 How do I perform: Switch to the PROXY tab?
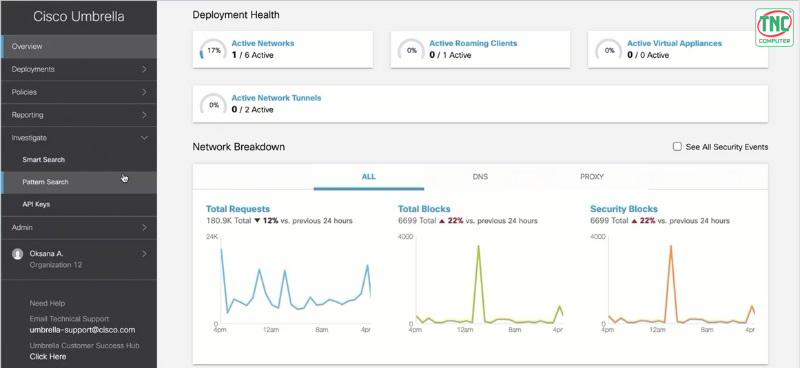pos(592,177)
